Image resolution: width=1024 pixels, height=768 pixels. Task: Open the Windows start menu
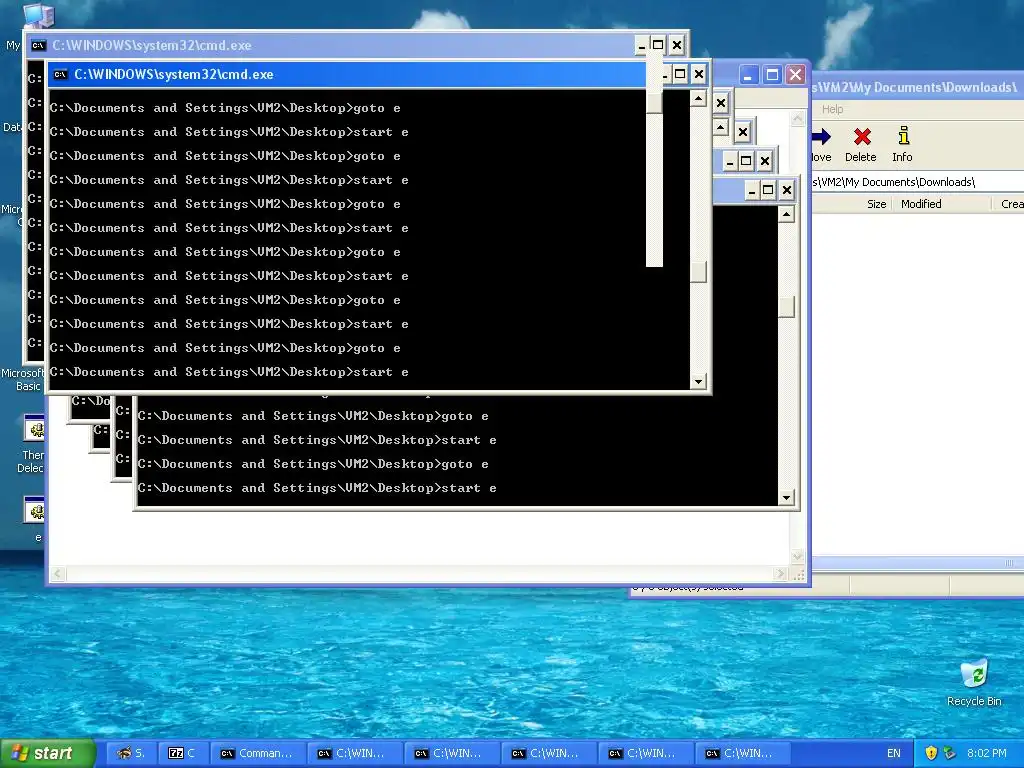(47, 753)
